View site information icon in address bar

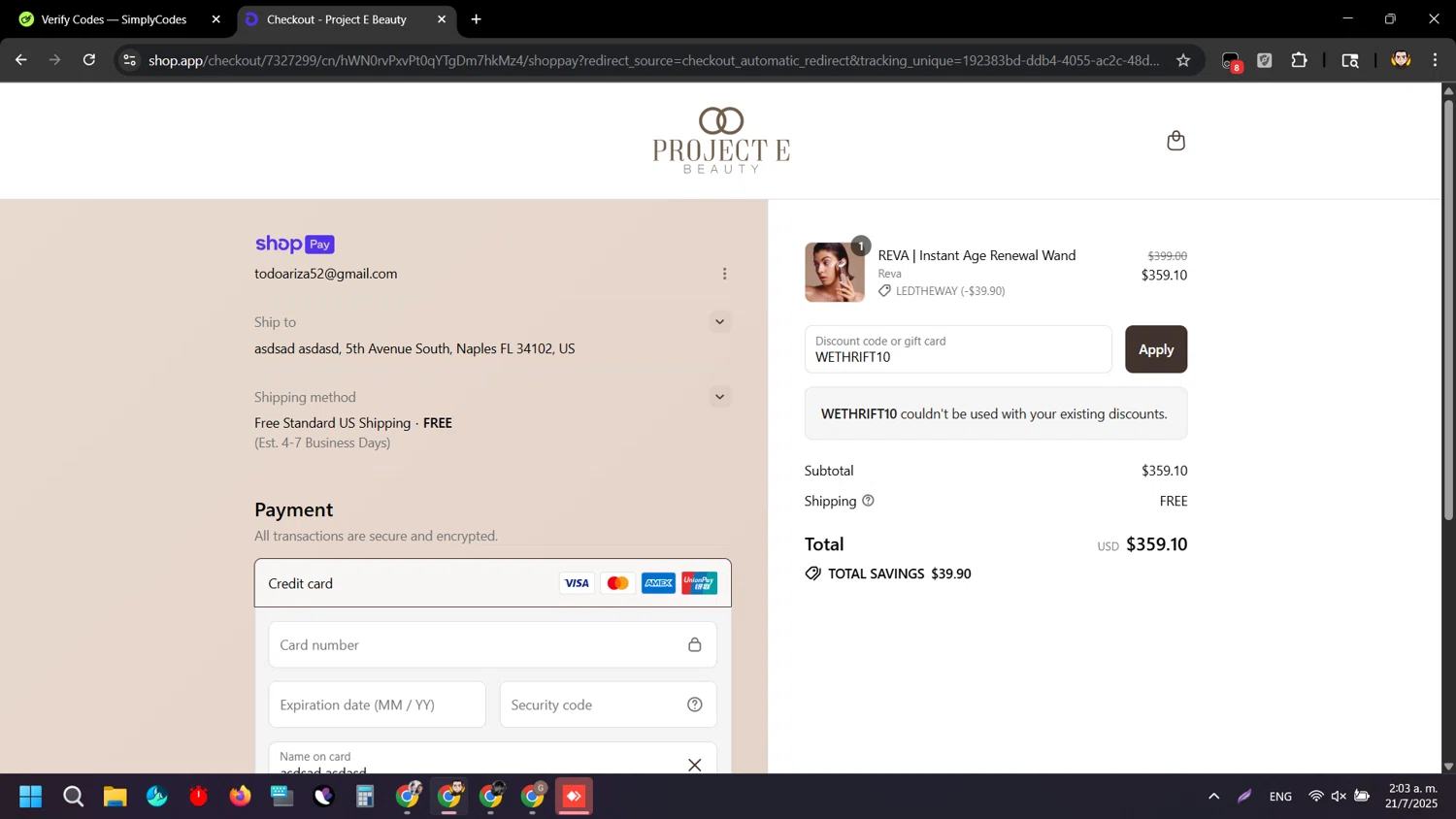129,60
